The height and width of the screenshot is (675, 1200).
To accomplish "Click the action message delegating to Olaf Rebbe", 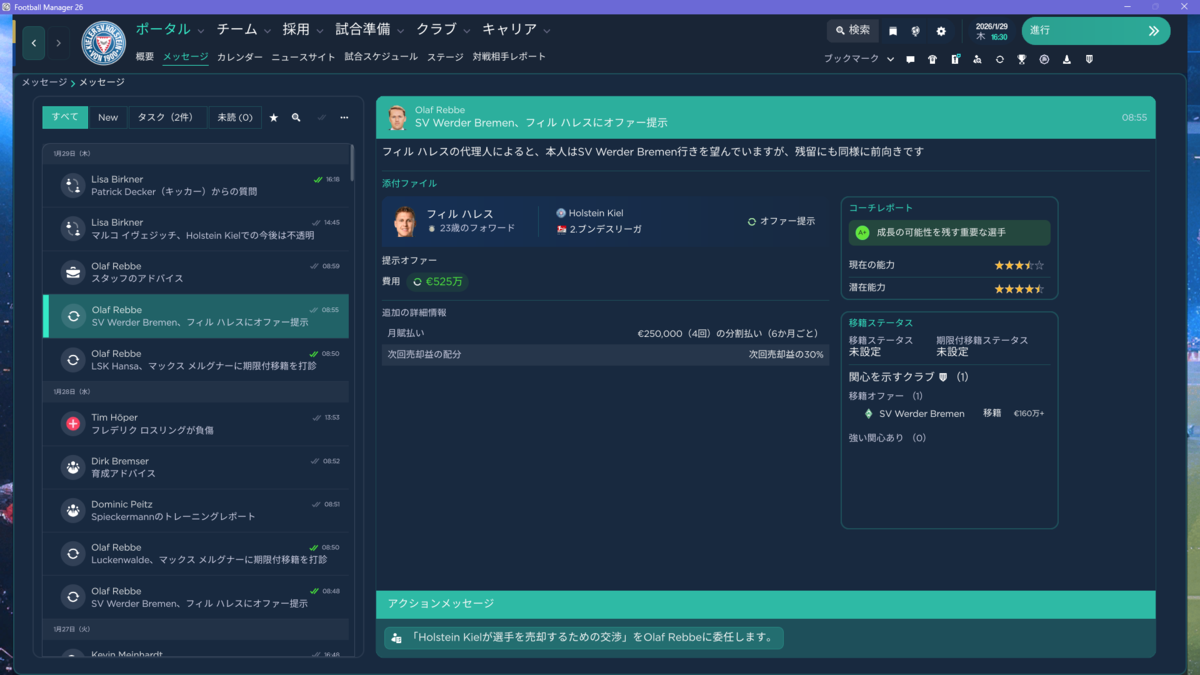I will (584, 637).
